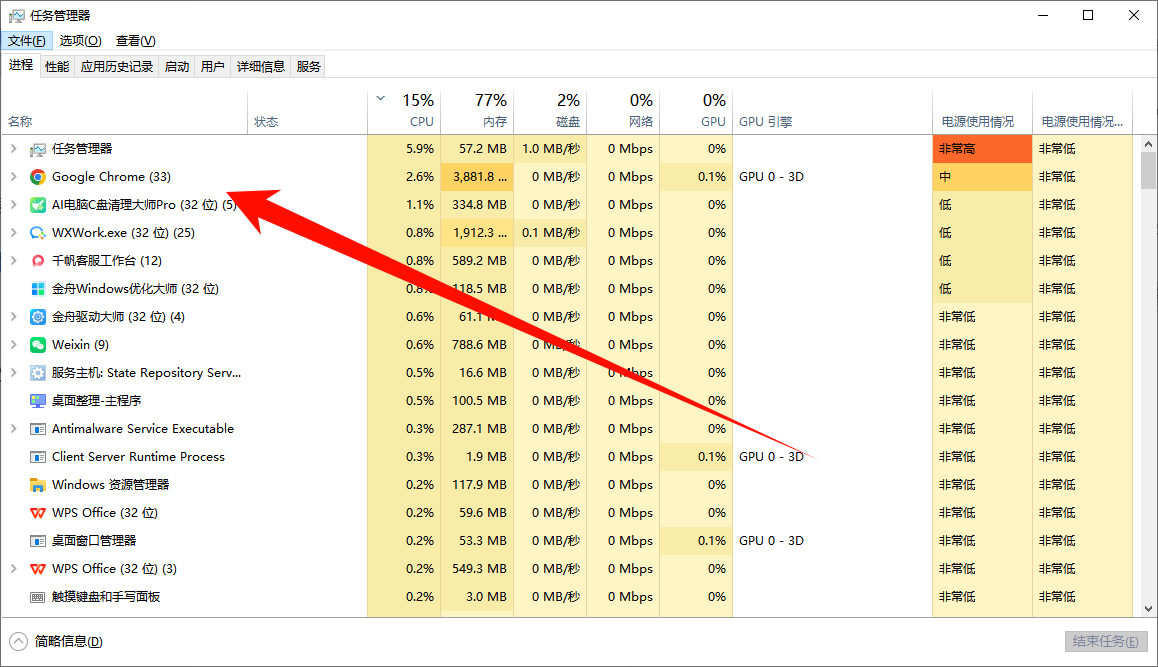Click the WXWork.exe process icon
The height and width of the screenshot is (667, 1158).
(37, 233)
